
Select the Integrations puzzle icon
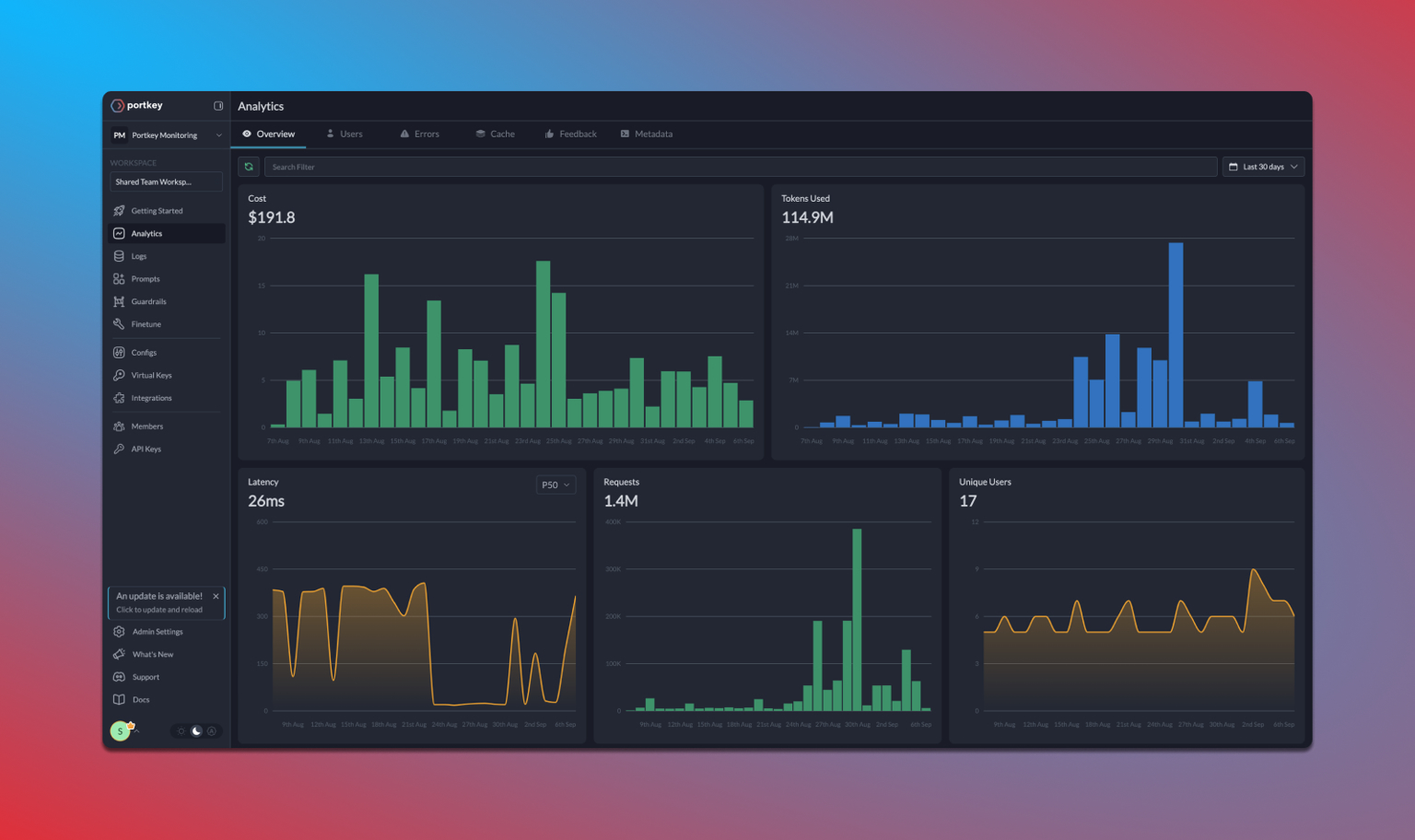[x=121, y=398]
